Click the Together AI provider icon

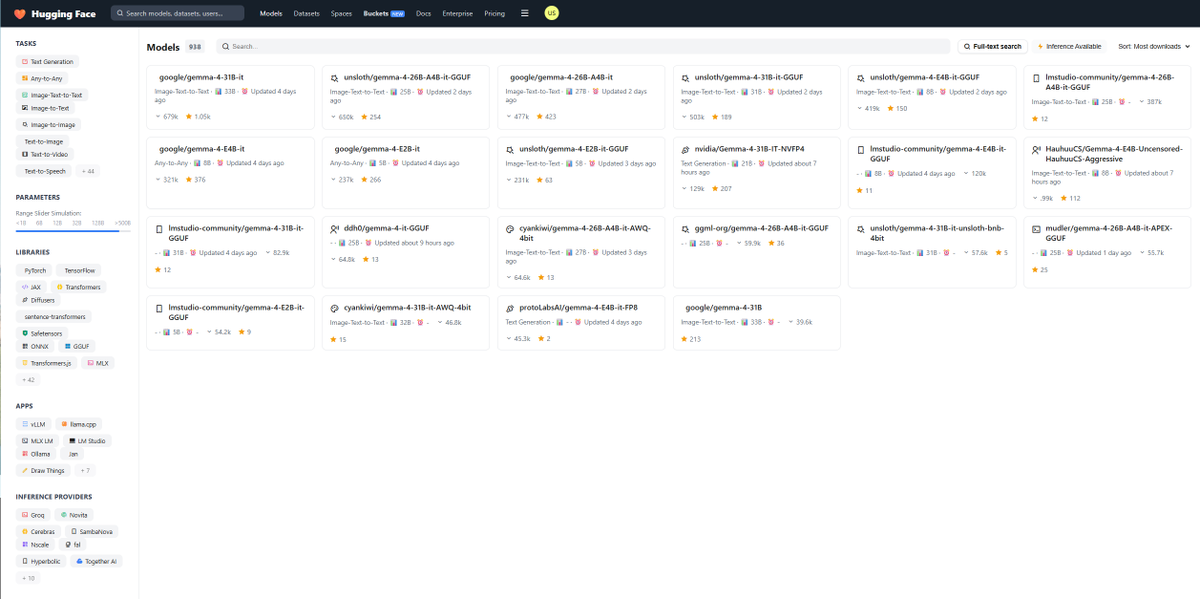point(78,561)
